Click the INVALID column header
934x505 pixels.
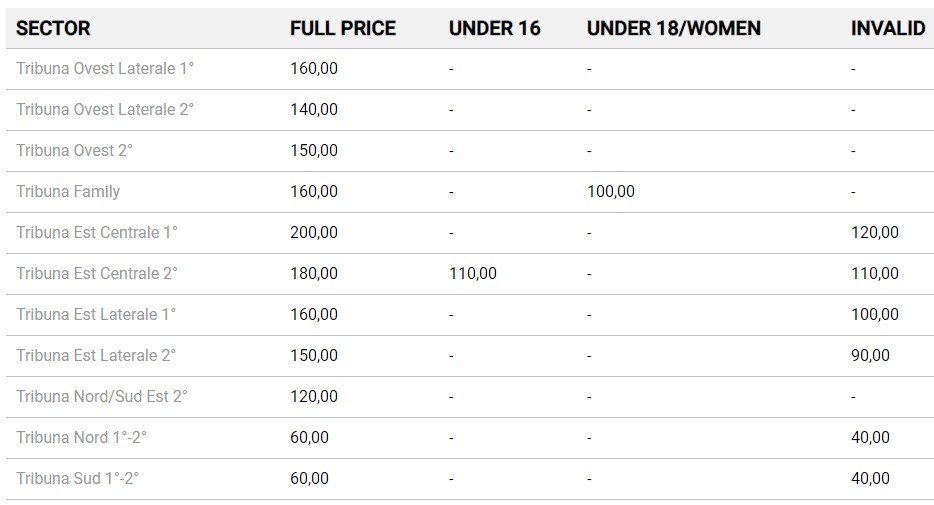(887, 28)
